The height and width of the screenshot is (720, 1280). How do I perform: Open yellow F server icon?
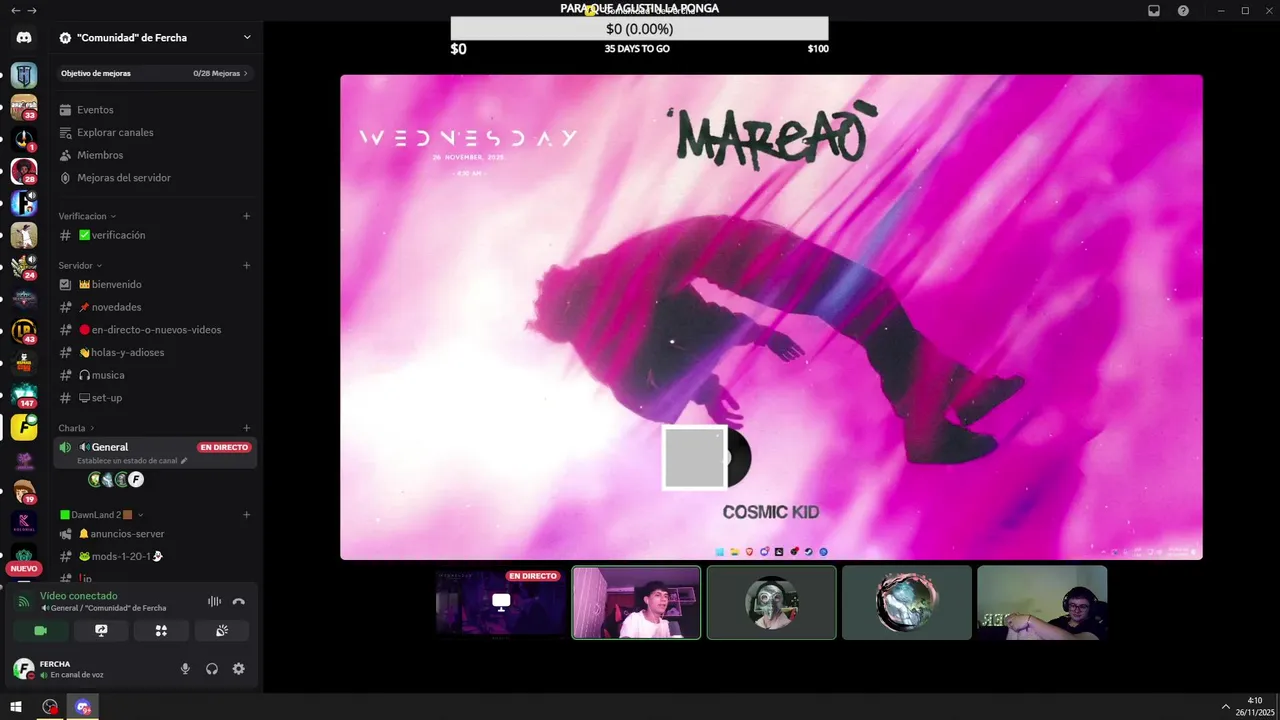point(24,427)
